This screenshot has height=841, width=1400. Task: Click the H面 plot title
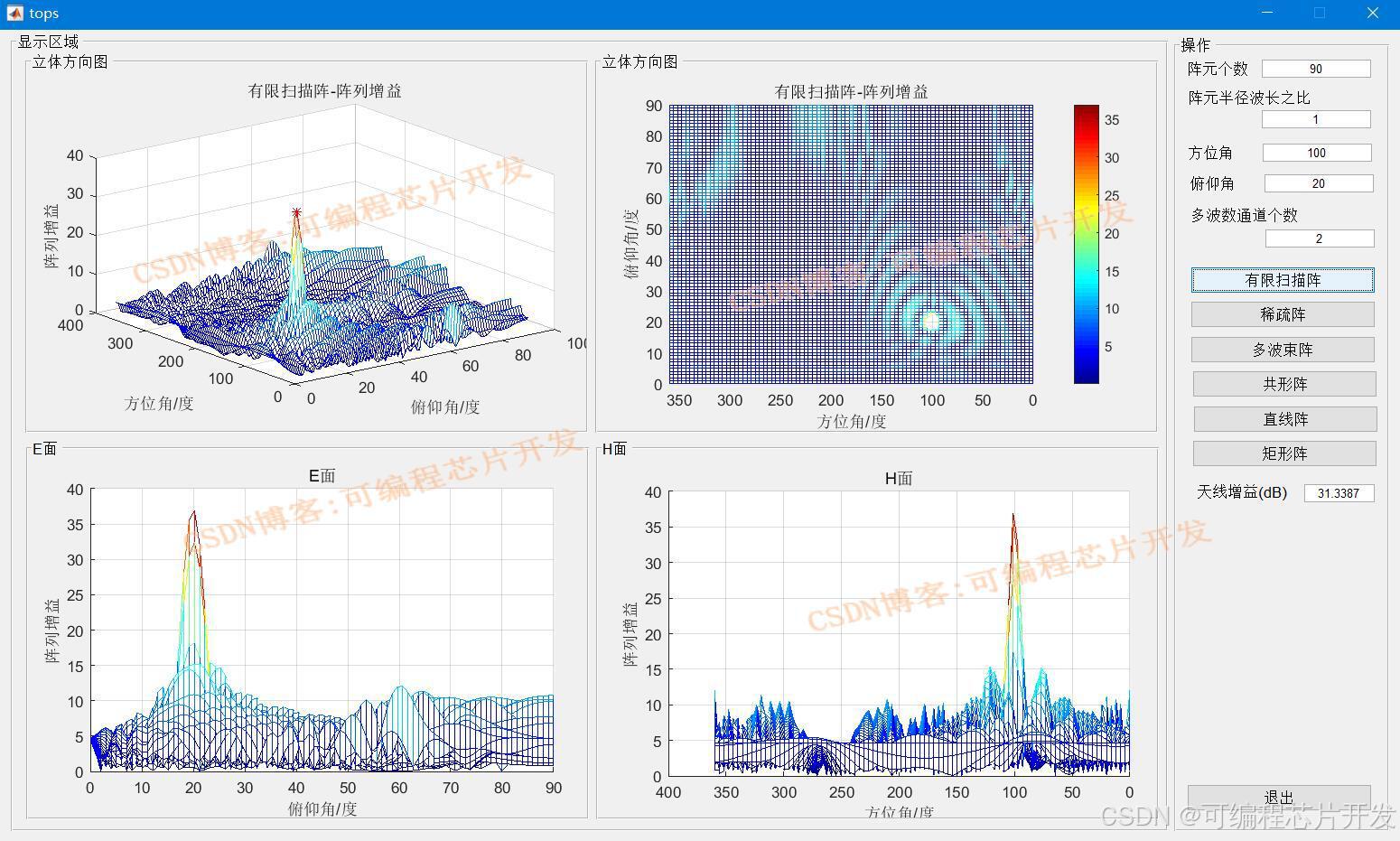[x=898, y=478]
